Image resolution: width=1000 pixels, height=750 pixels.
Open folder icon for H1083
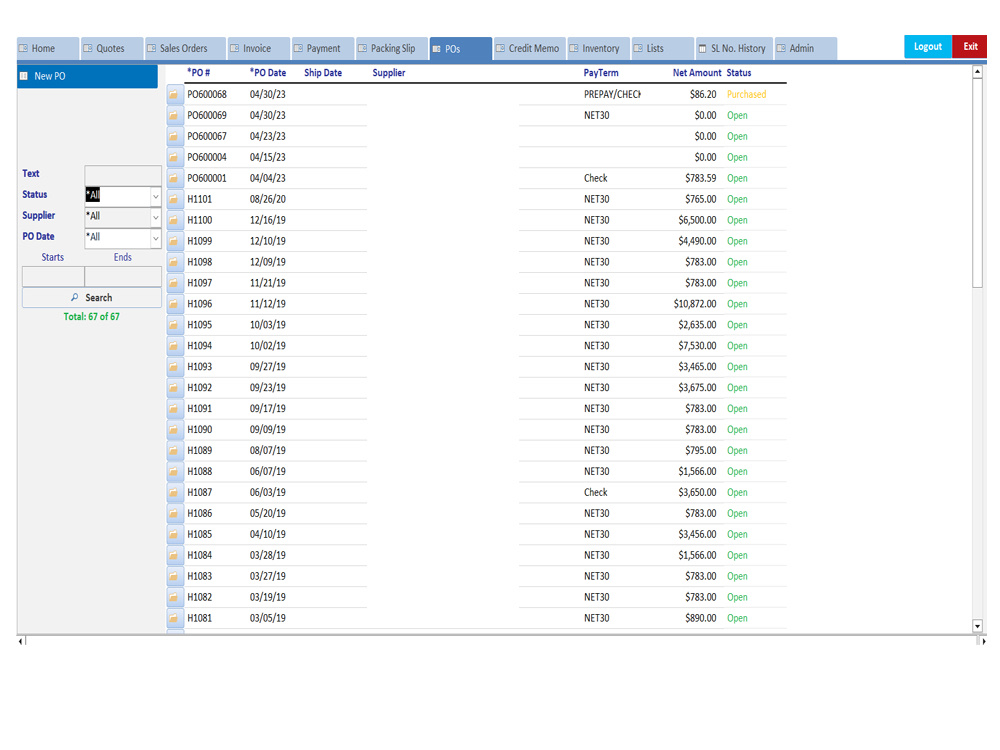[174, 577]
